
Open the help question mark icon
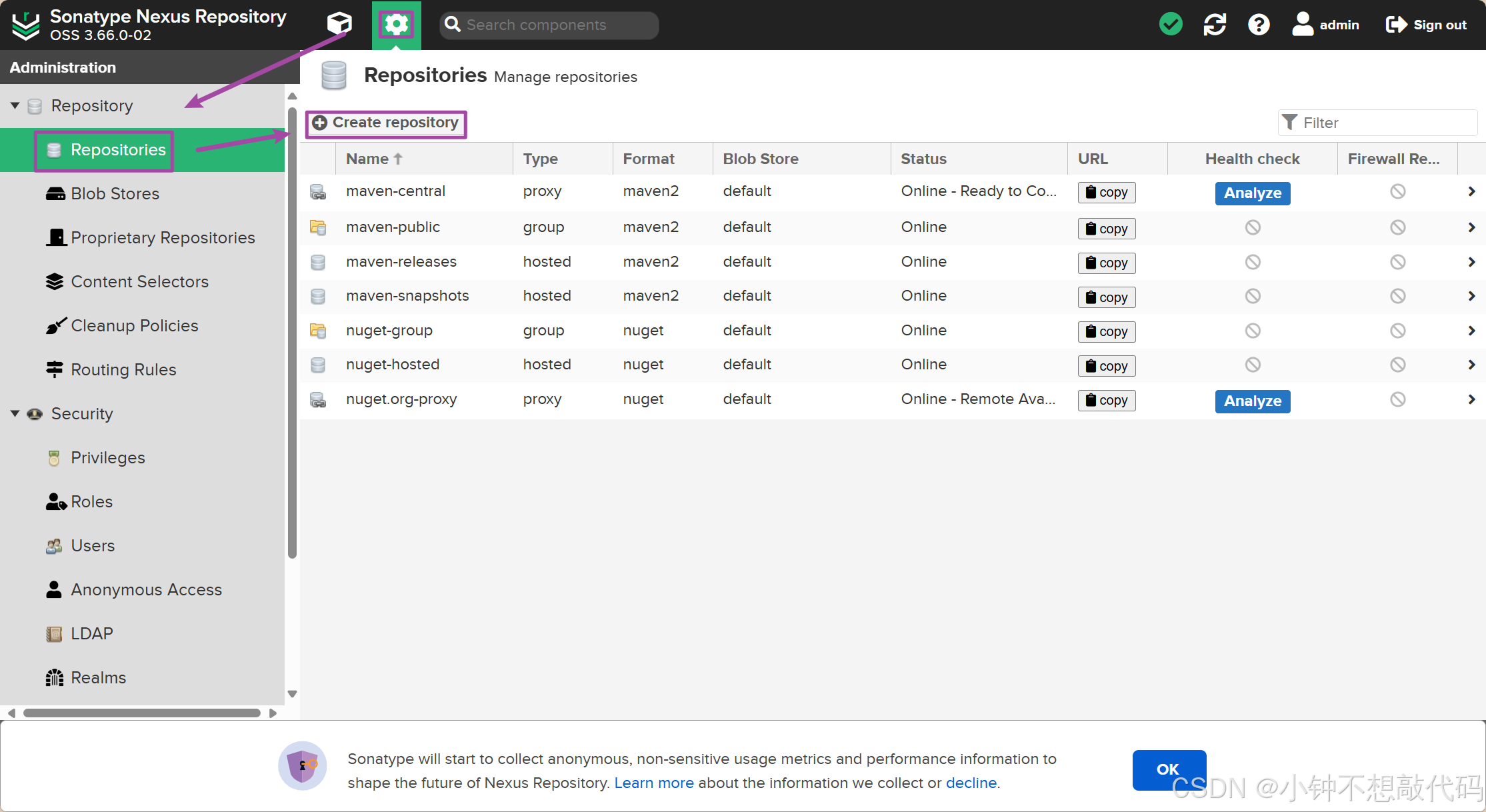pyautogui.click(x=1259, y=25)
